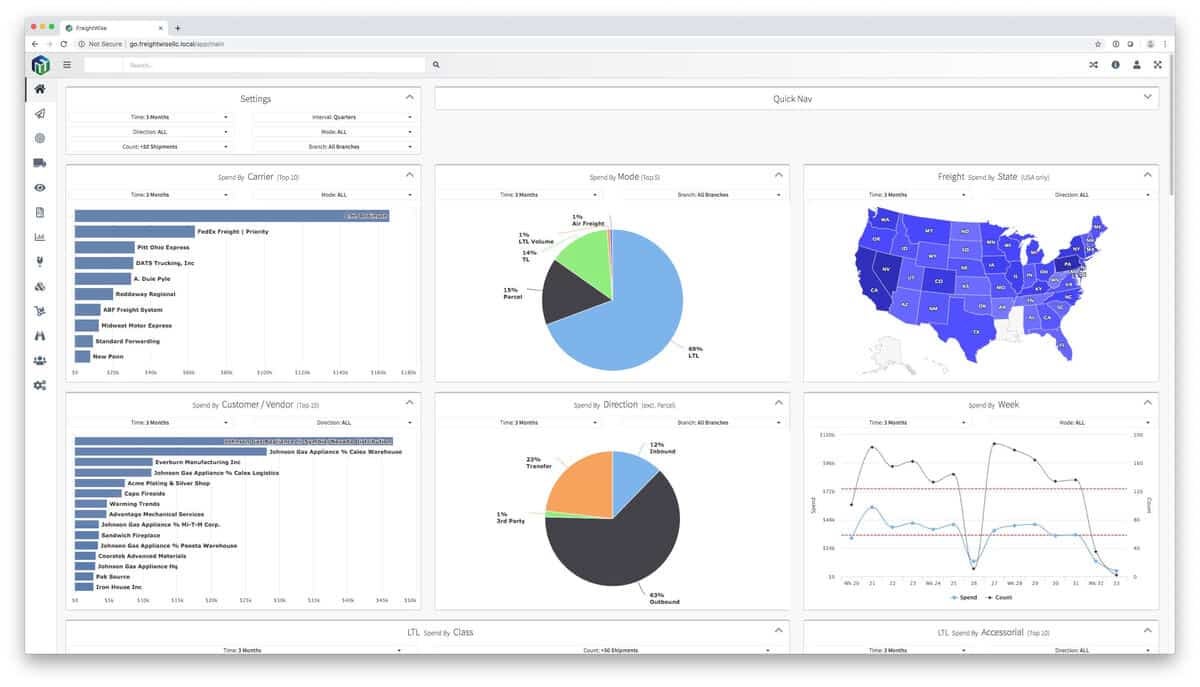This screenshot has width=1200, height=687.
Task: Open the Count: +50 Shipments settings dropdown
Action: [149, 147]
